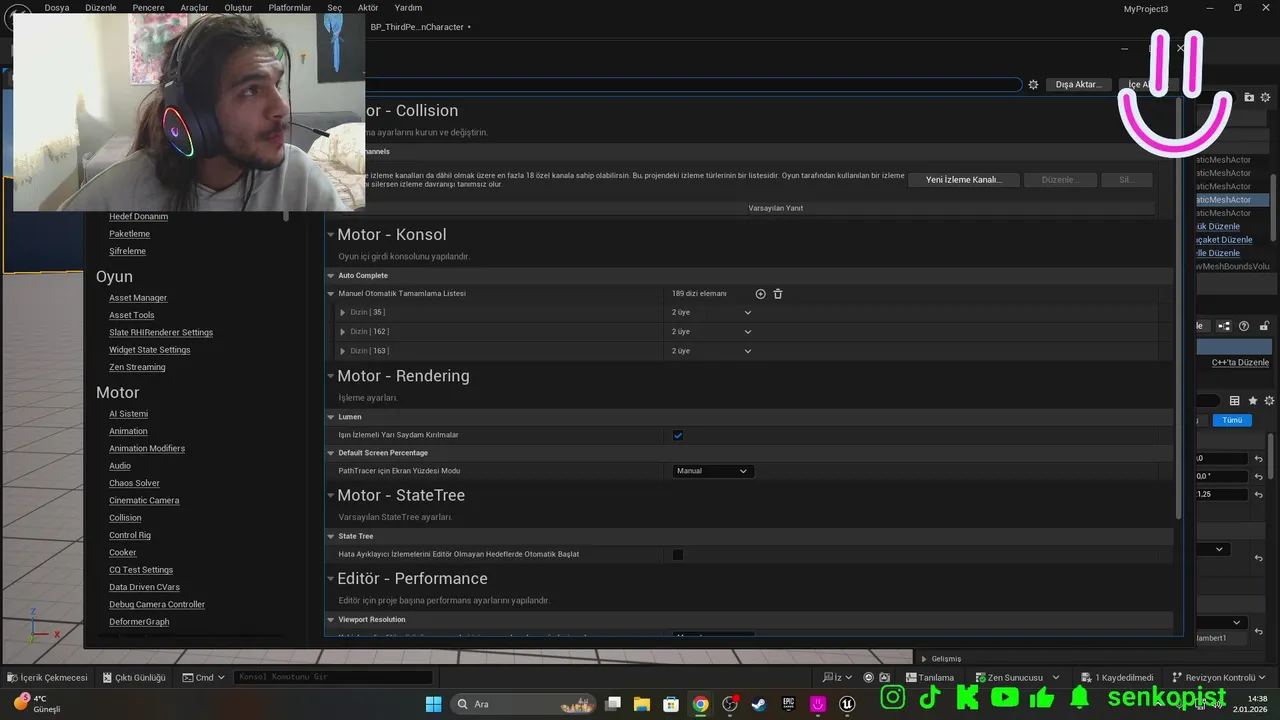Click the Dışa Aktar... button

click(x=1078, y=85)
